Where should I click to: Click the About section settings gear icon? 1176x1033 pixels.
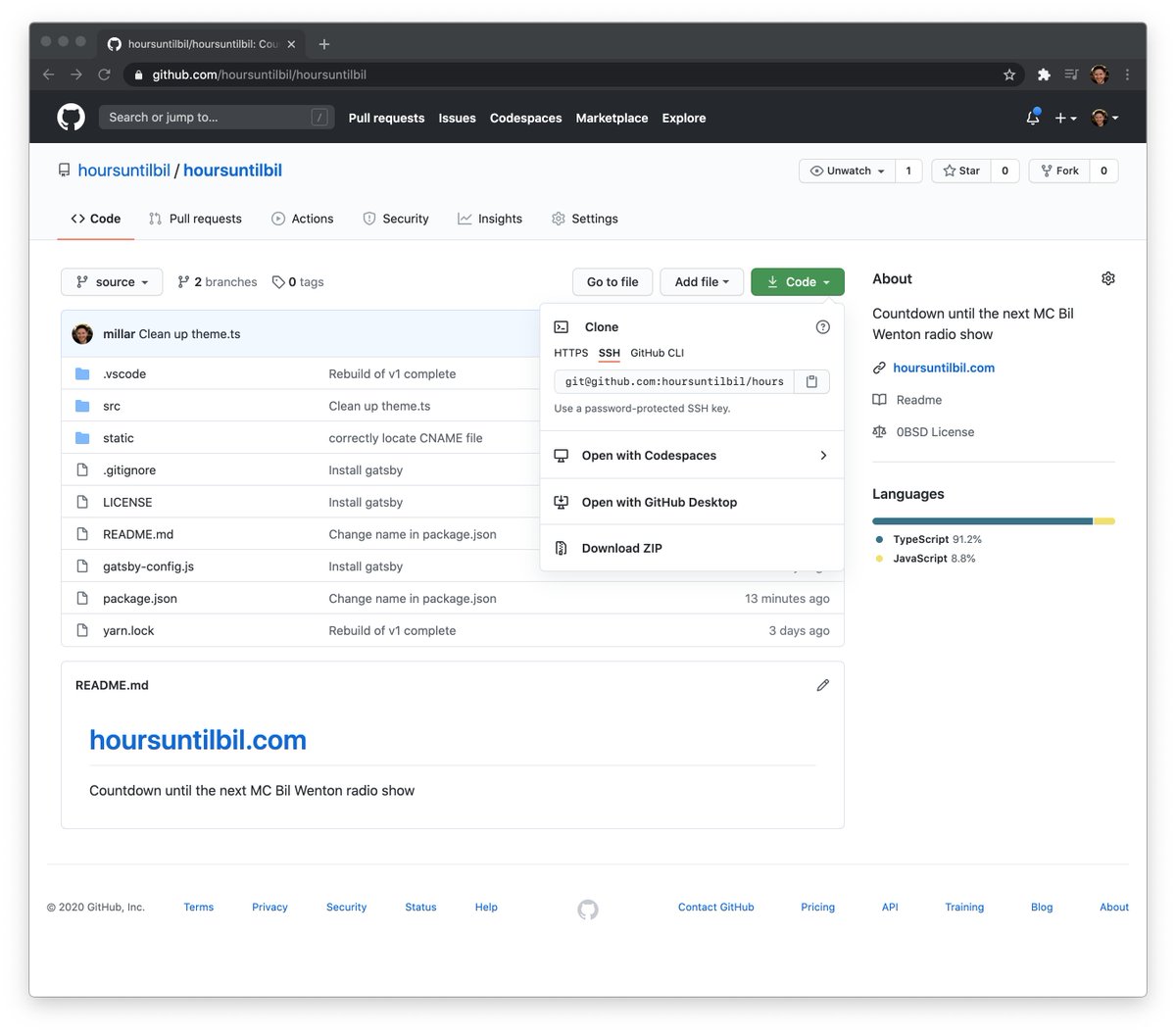click(x=1108, y=278)
